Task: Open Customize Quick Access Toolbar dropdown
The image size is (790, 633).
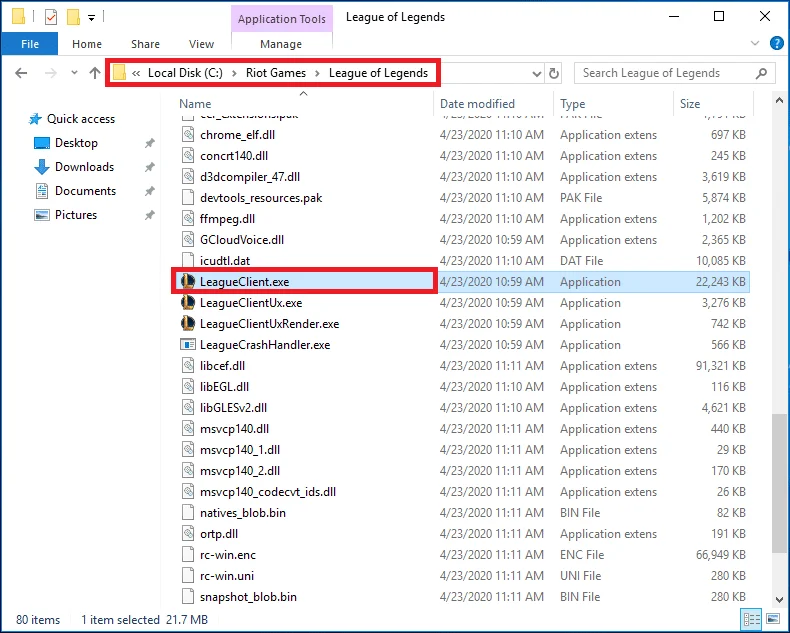Action: pos(91,18)
